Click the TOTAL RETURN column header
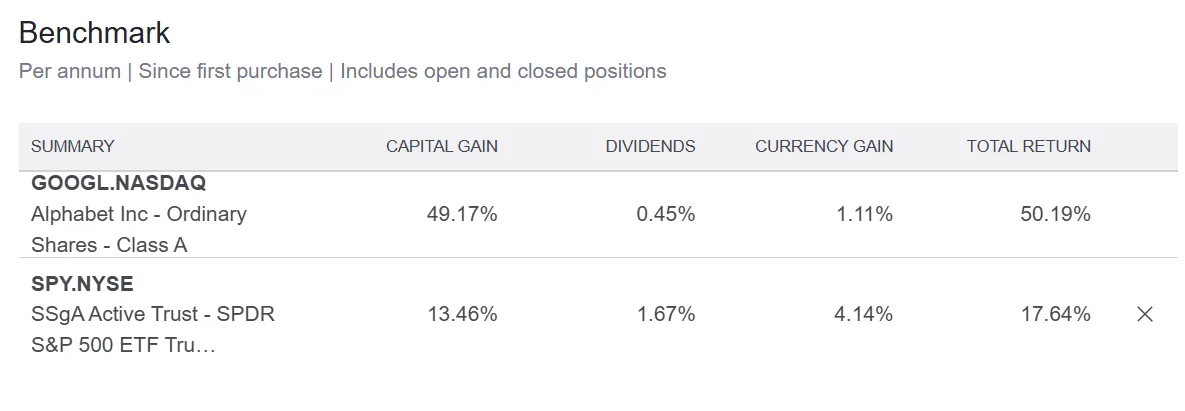The image size is (1185, 411). (x=1028, y=146)
